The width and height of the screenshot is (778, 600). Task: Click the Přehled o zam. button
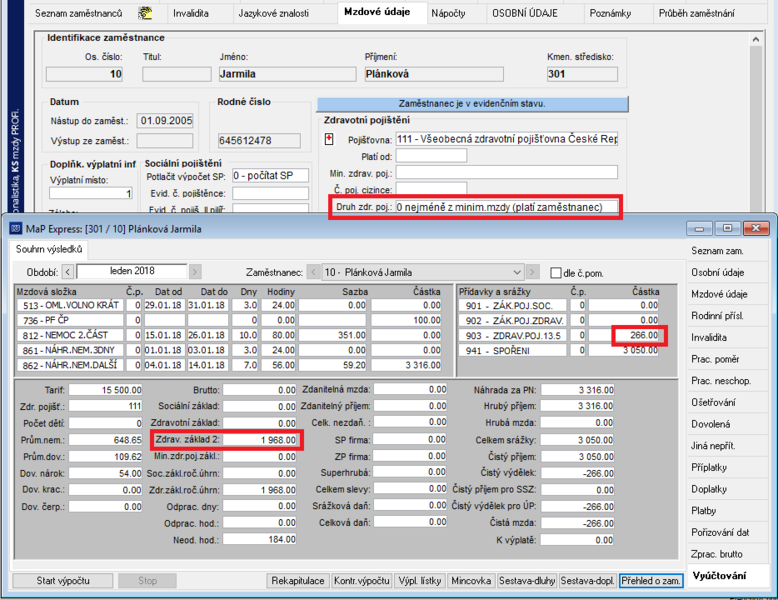coord(651,581)
